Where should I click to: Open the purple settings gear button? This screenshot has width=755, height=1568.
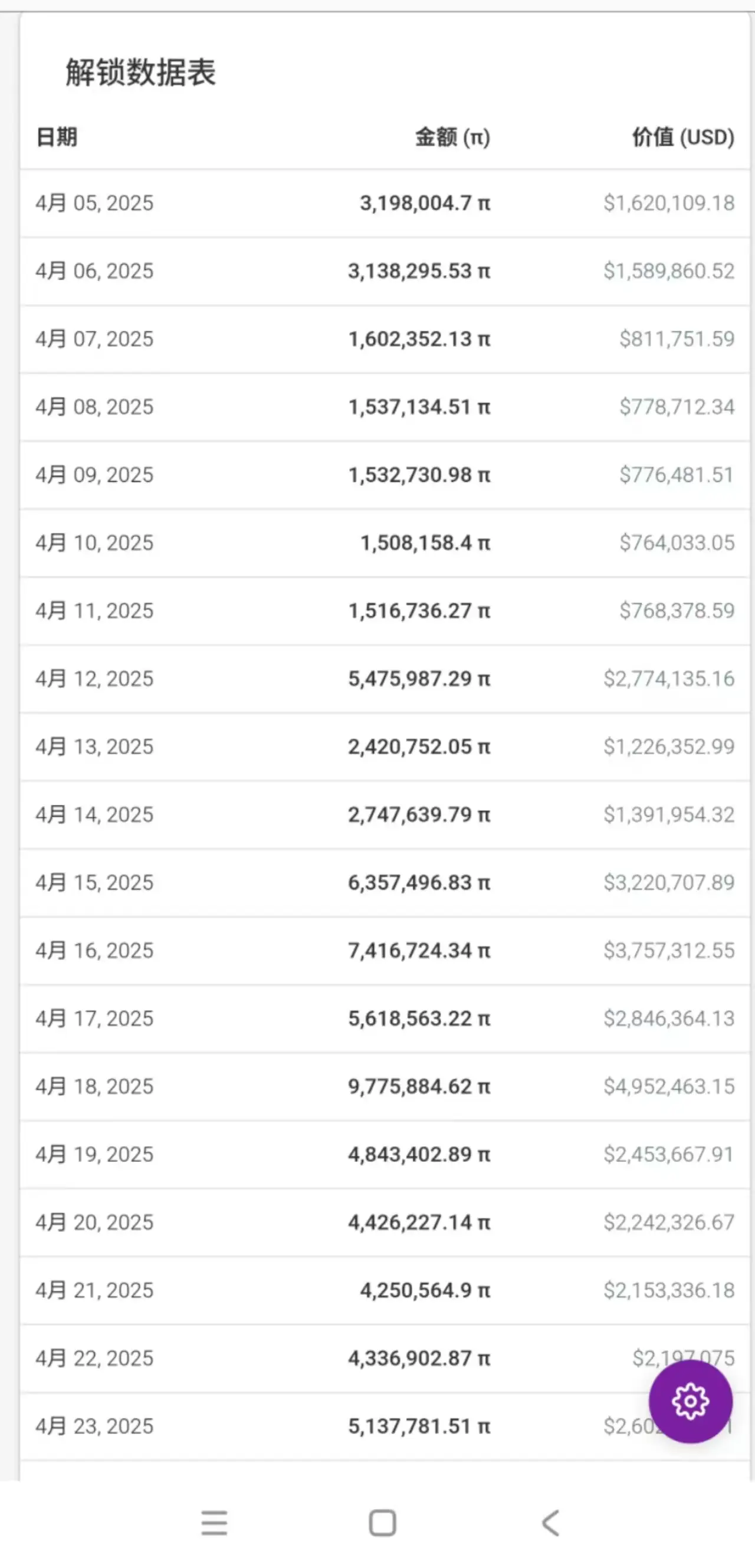click(690, 1401)
